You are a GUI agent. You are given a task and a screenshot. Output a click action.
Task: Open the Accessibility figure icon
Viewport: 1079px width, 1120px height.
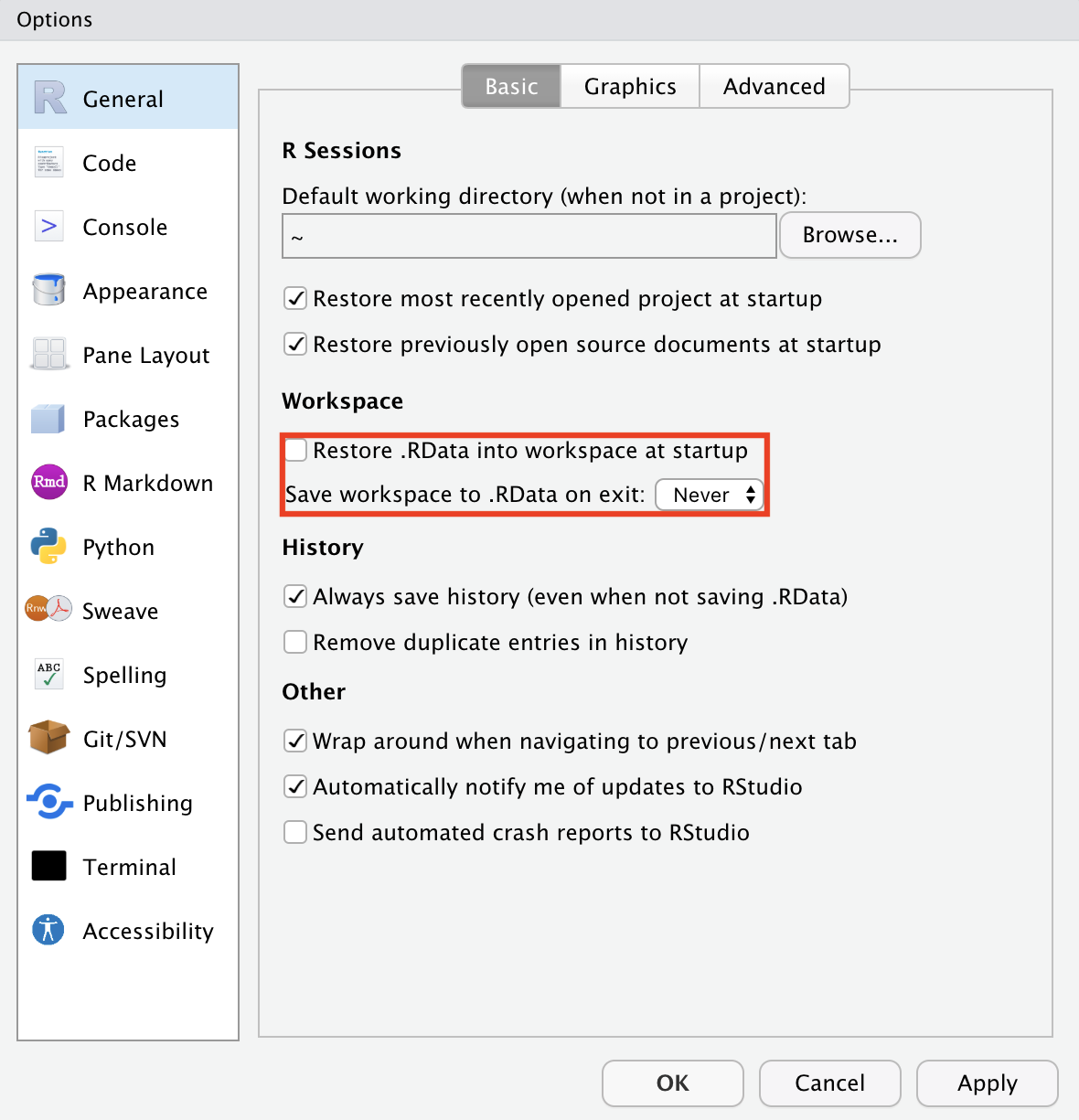coord(48,930)
